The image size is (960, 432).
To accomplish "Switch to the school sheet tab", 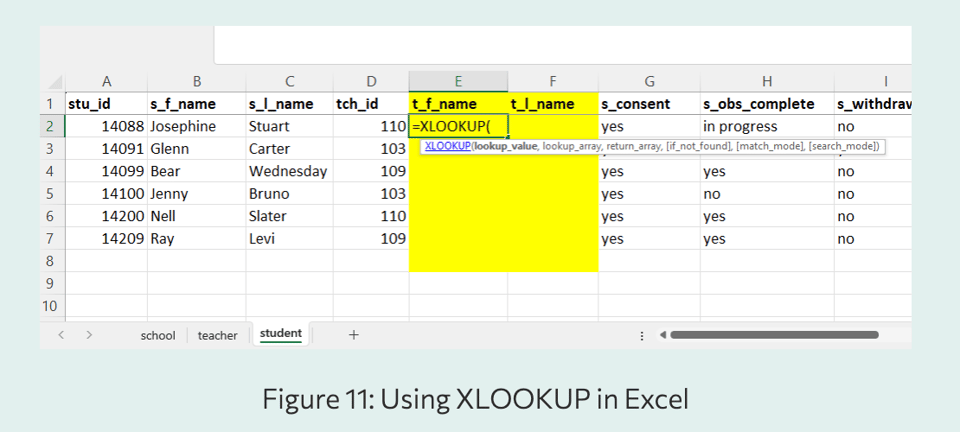I will (x=158, y=335).
